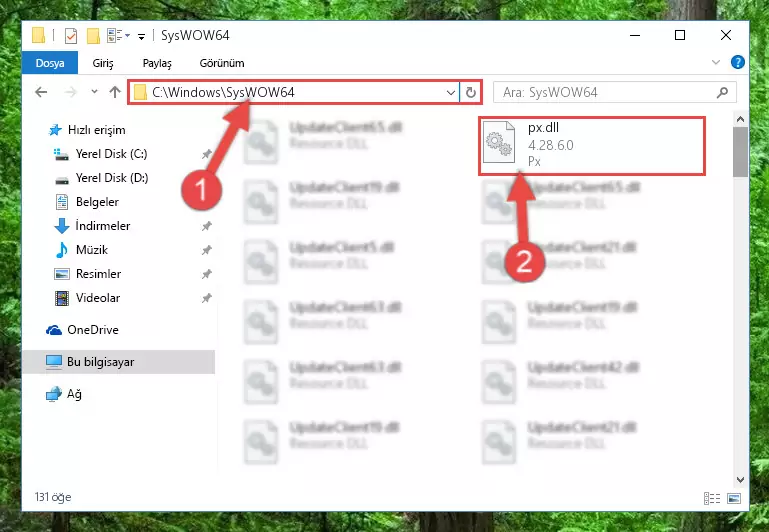Click the address bar path C:\Windows\SysWOW64
This screenshot has width=769, height=532.
tap(223, 92)
